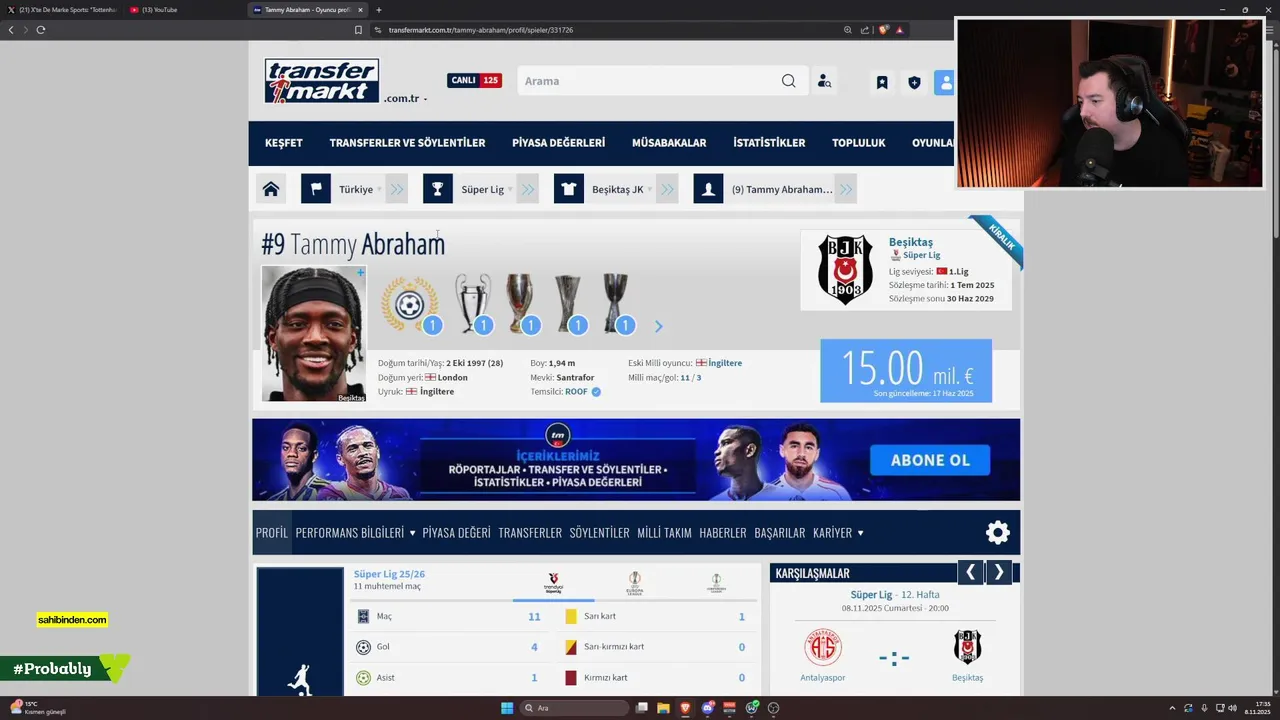Open File Explorer from taskbar
Viewport: 1280px width, 720px height.
coord(663,708)
